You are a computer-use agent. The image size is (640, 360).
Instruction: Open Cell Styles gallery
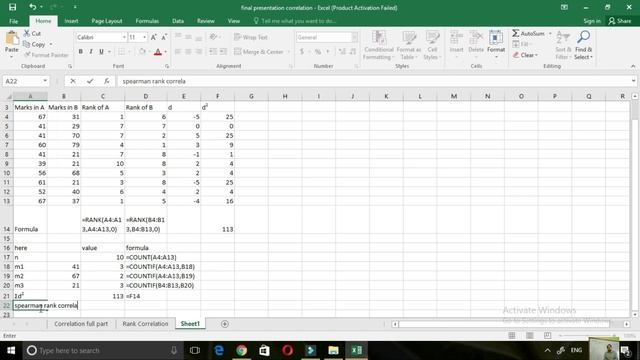432,45
